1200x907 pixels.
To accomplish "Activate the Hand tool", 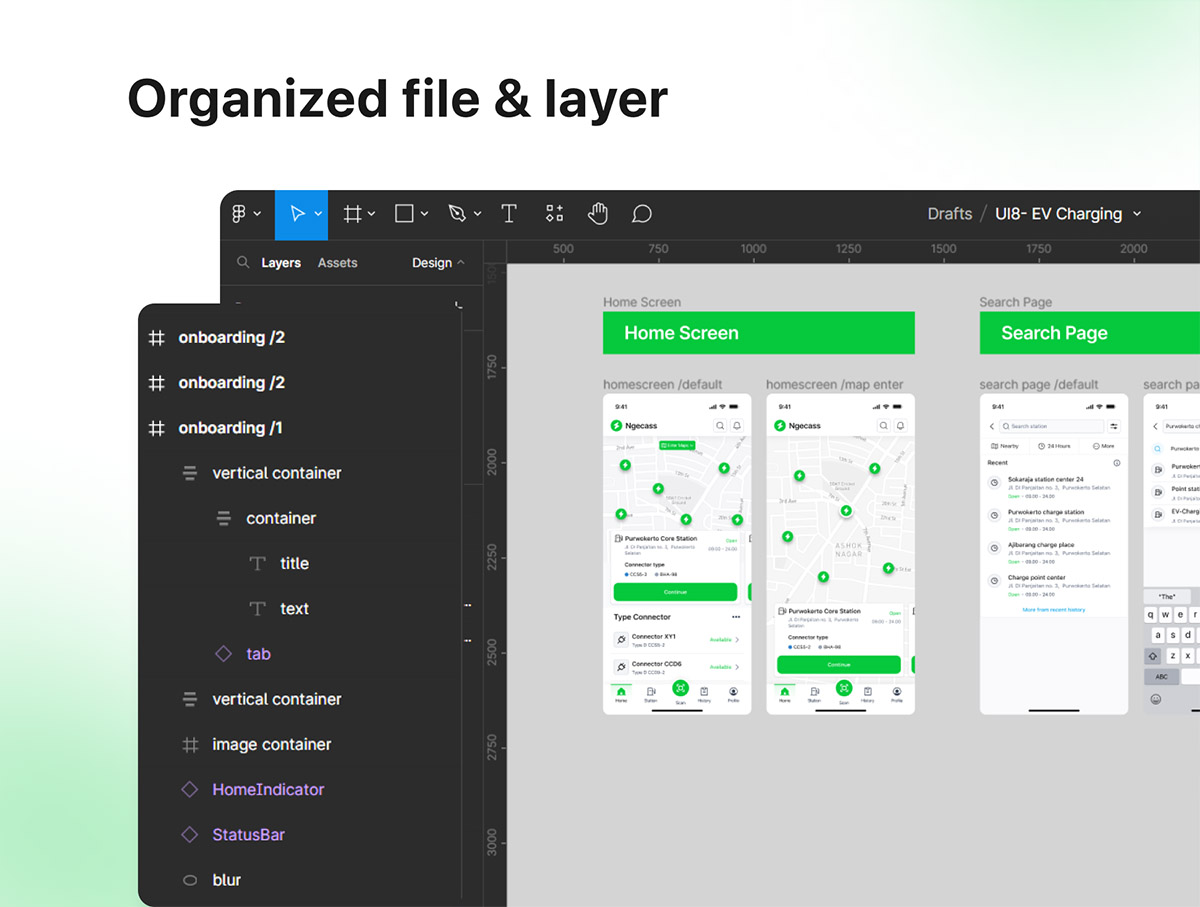I will tap(598, 214).
